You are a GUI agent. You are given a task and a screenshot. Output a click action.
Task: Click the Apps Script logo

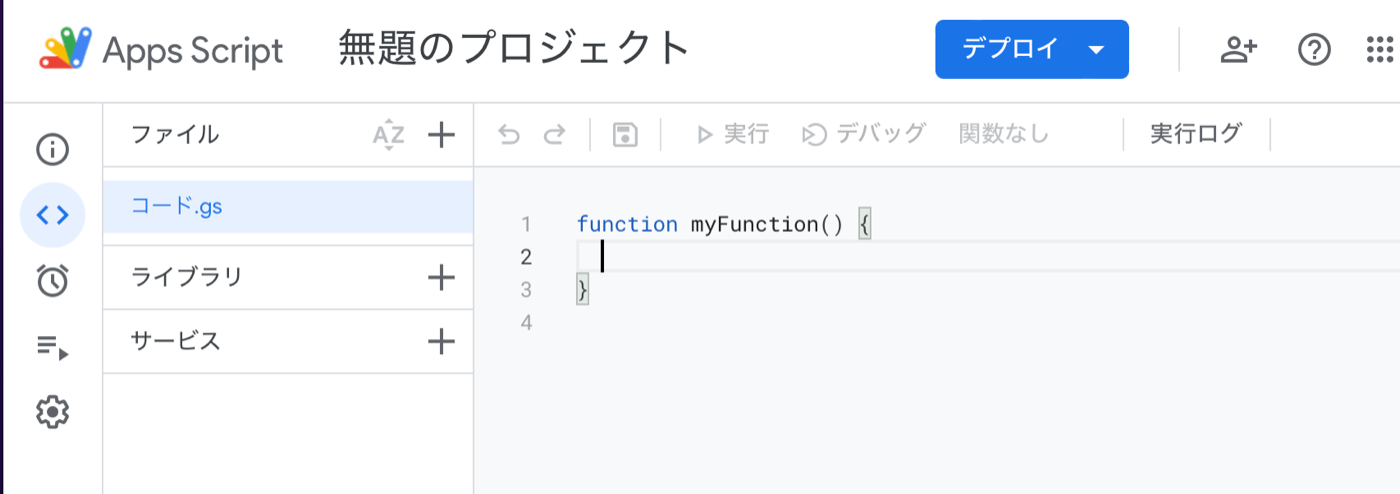(x=66, y=49)
